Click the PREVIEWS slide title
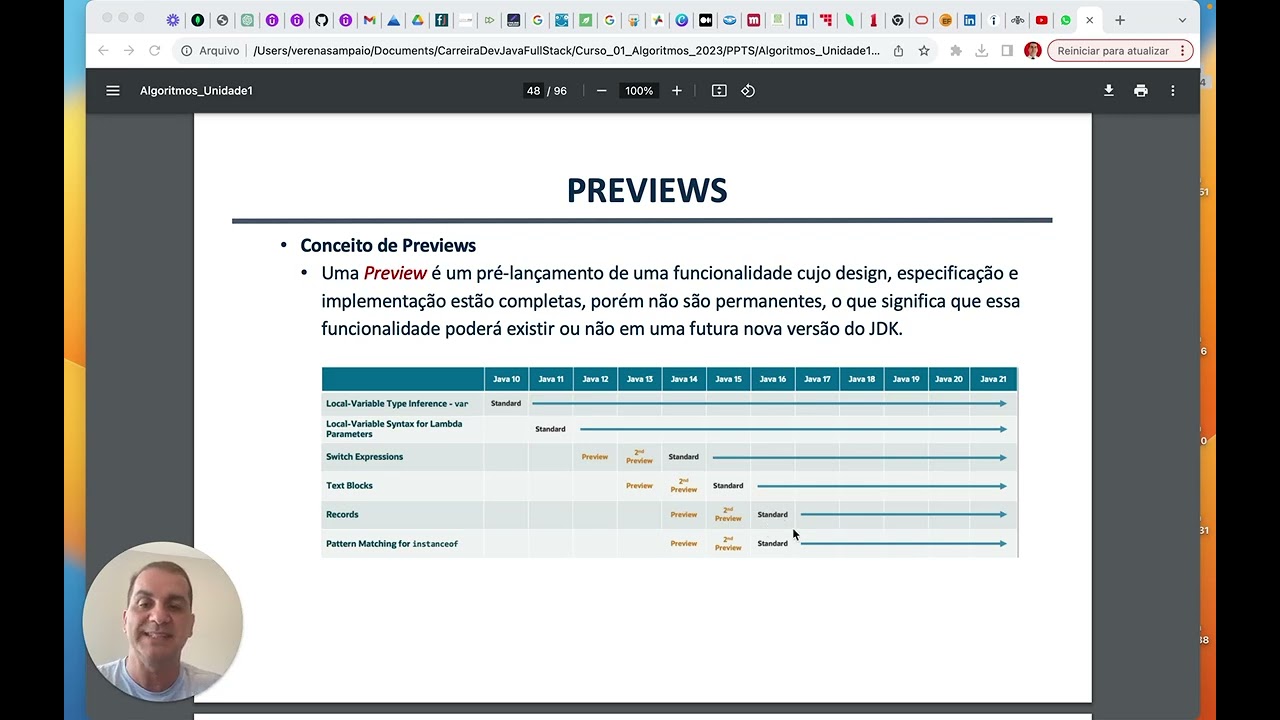 coord(647,190)
